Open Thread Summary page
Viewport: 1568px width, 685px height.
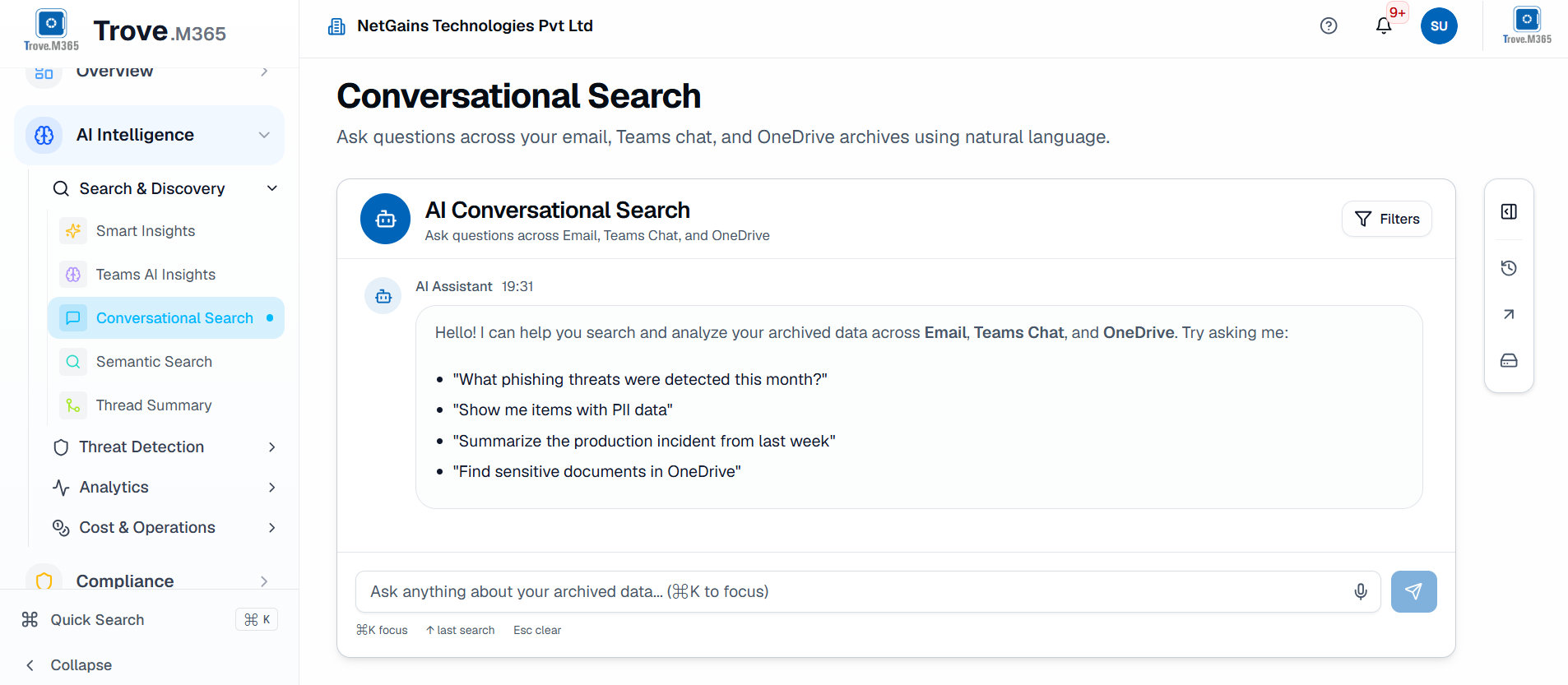pyautogui.click(x=166, y=405)
